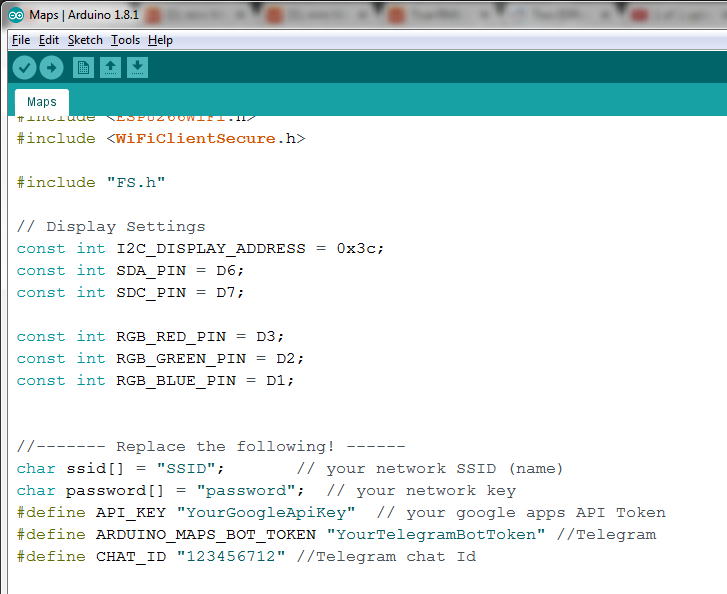Image resolution: width=727 pixels, height=594 pixels.
Task: Click the Replace the following! comment
Action: (x=211, y=447)
